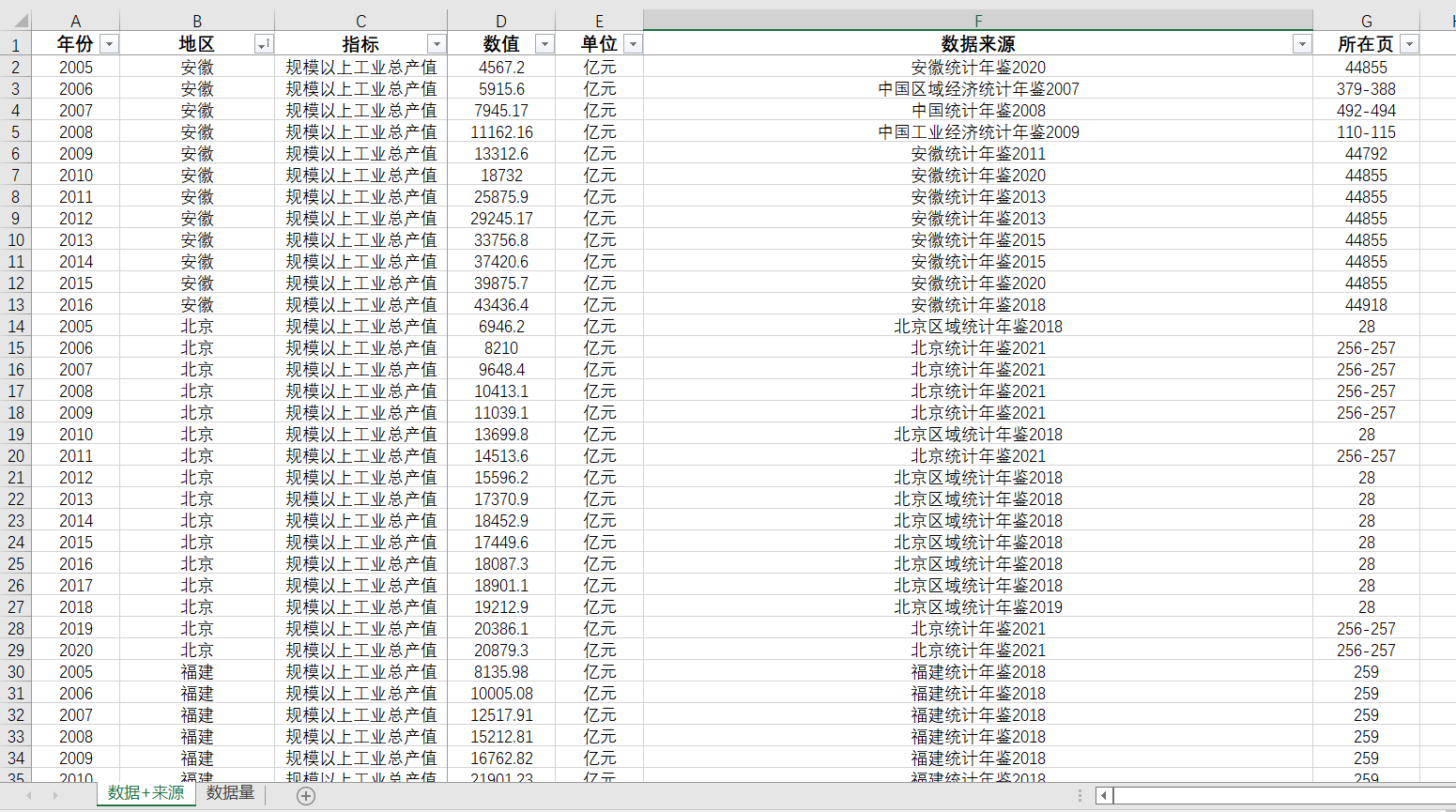
Task: Click cell 中国区域经济统计年鉴2007
Action: tap(978, 88)
